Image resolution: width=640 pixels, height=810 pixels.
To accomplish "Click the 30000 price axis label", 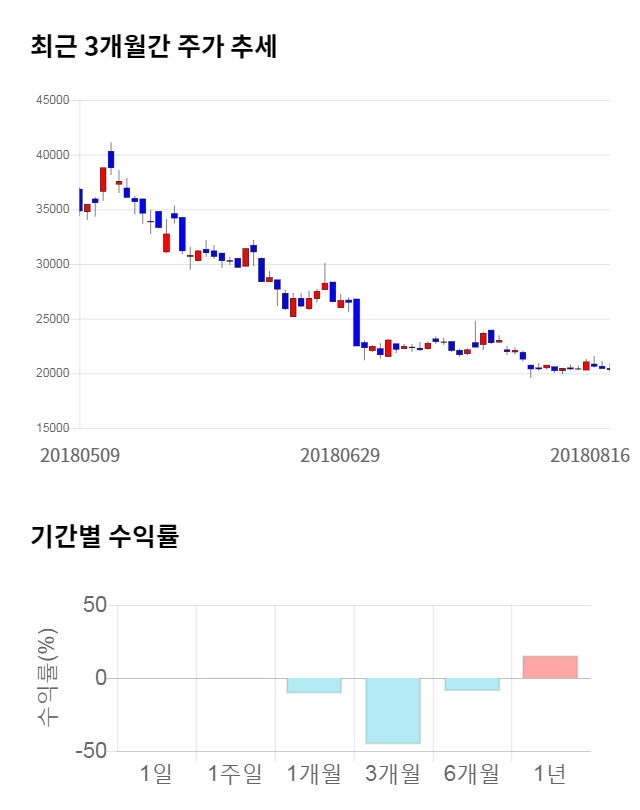I will click(53, 265).
